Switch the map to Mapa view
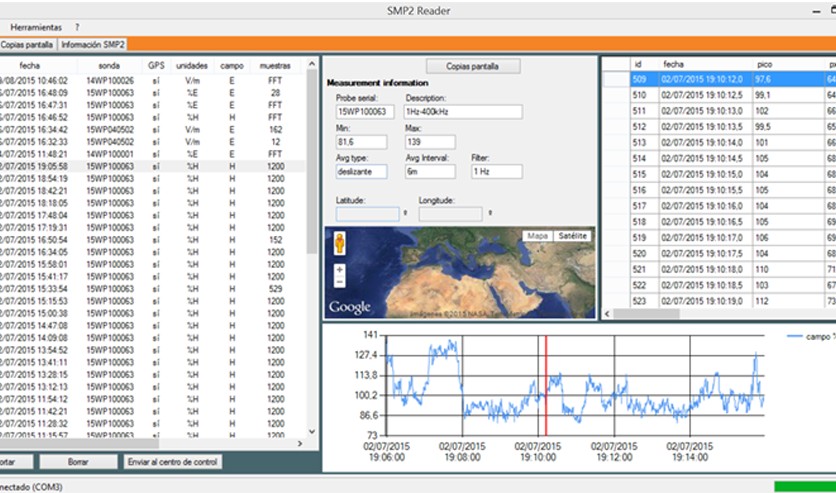Screen dimensions: 836x493 tap(538, 236)
